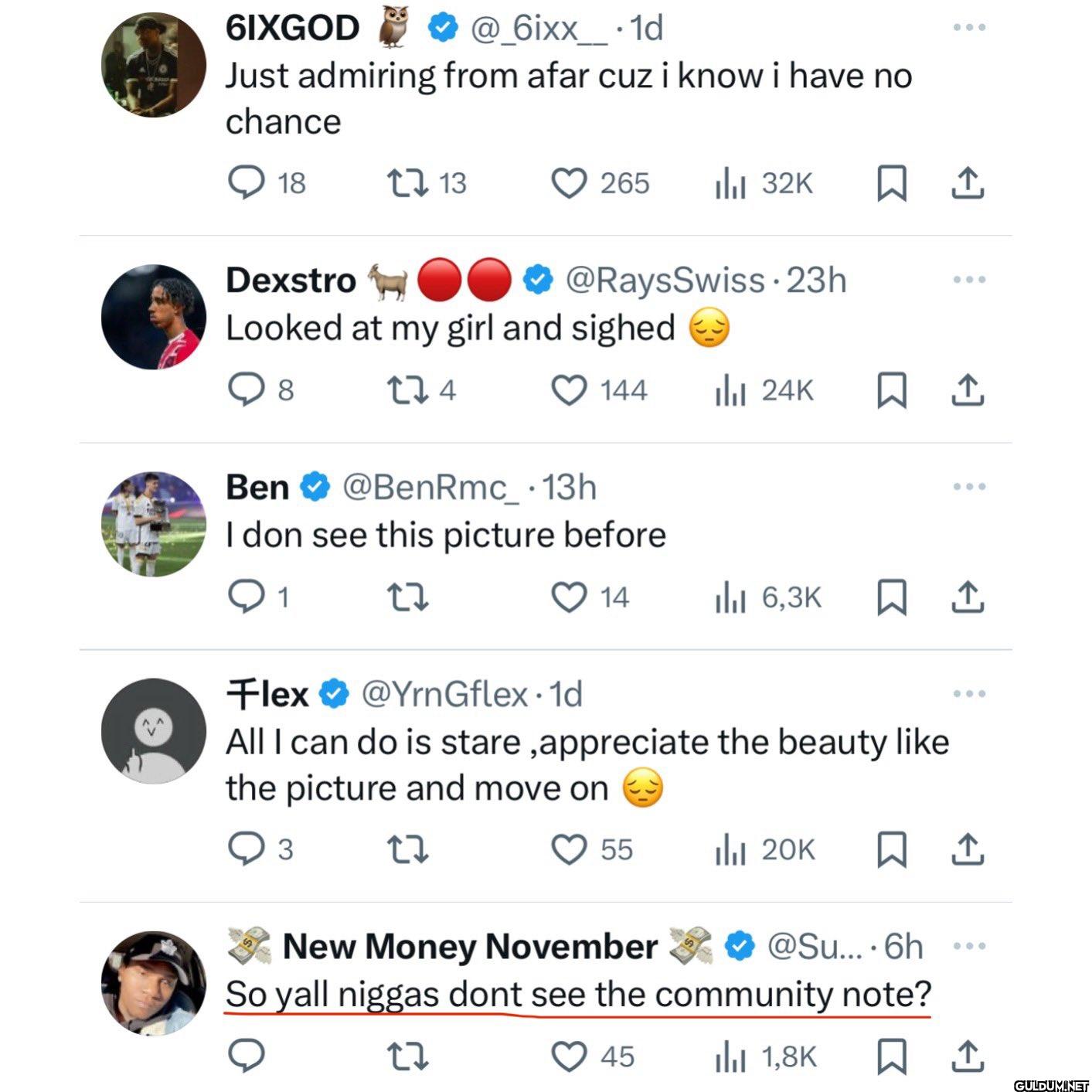This screenshot has height=1092, width=1092.
Task: Open the @YrnGflex username link
Action: pos(445,694)
